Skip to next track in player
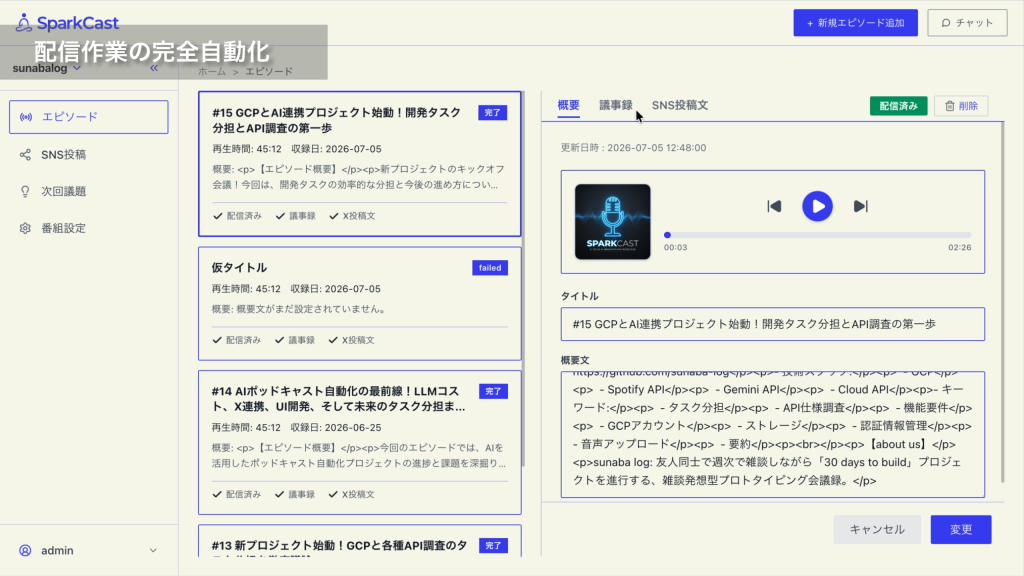This screenshot has width=1024, height=576. [x=861, y=206]
